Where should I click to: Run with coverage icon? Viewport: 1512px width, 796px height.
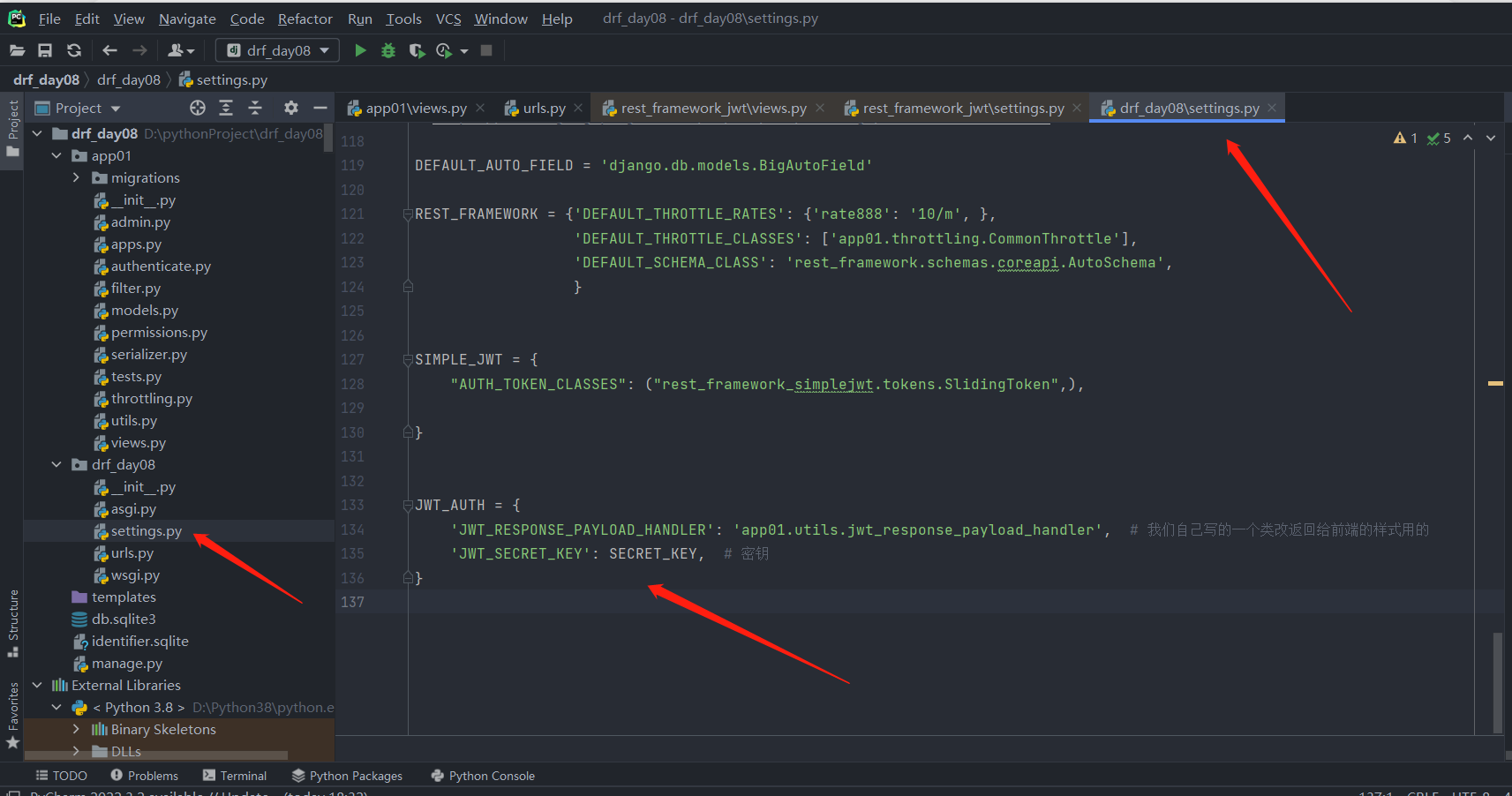417,50
